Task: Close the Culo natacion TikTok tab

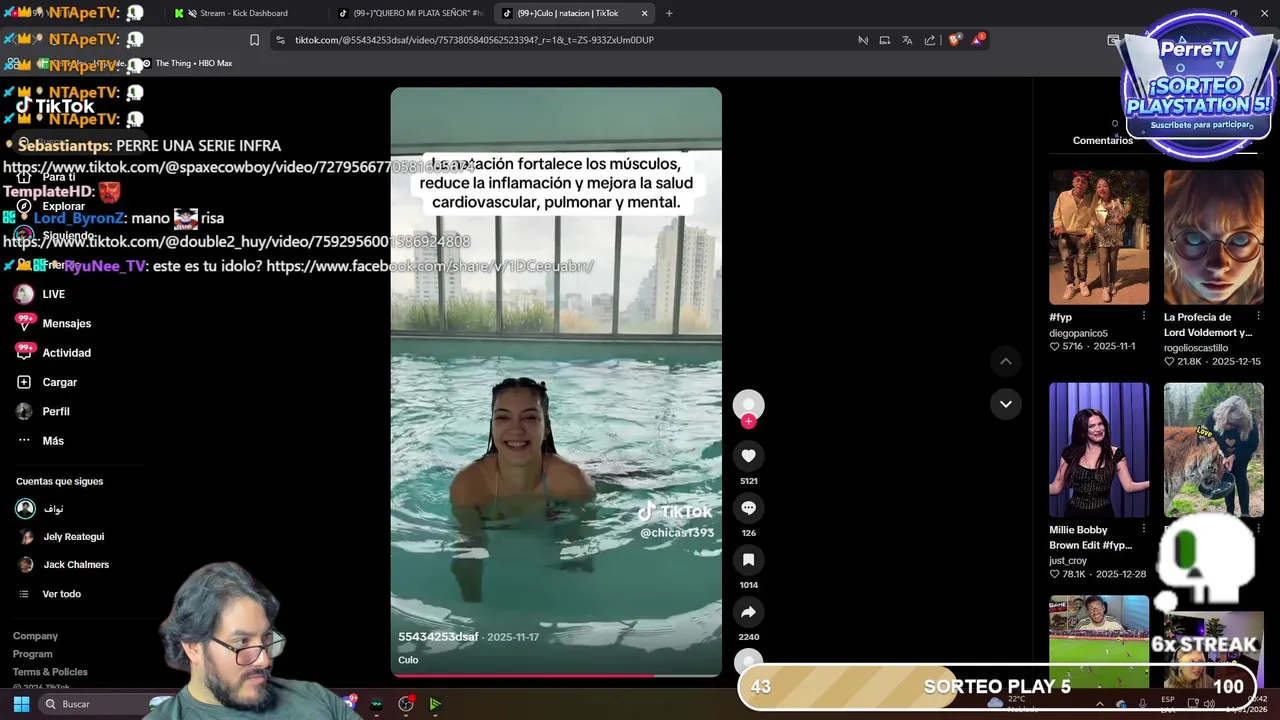Action: (644, 13)
